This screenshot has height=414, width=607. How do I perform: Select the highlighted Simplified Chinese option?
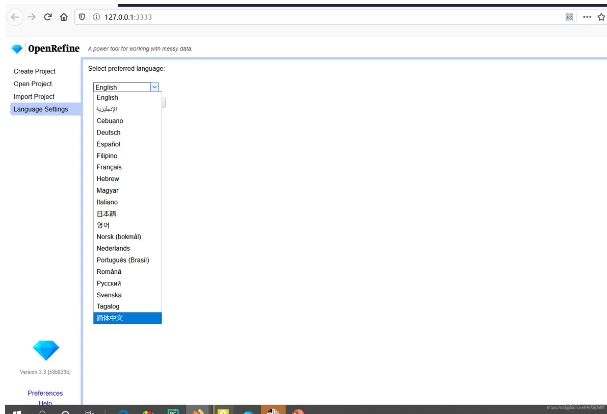tap(127, 318)
